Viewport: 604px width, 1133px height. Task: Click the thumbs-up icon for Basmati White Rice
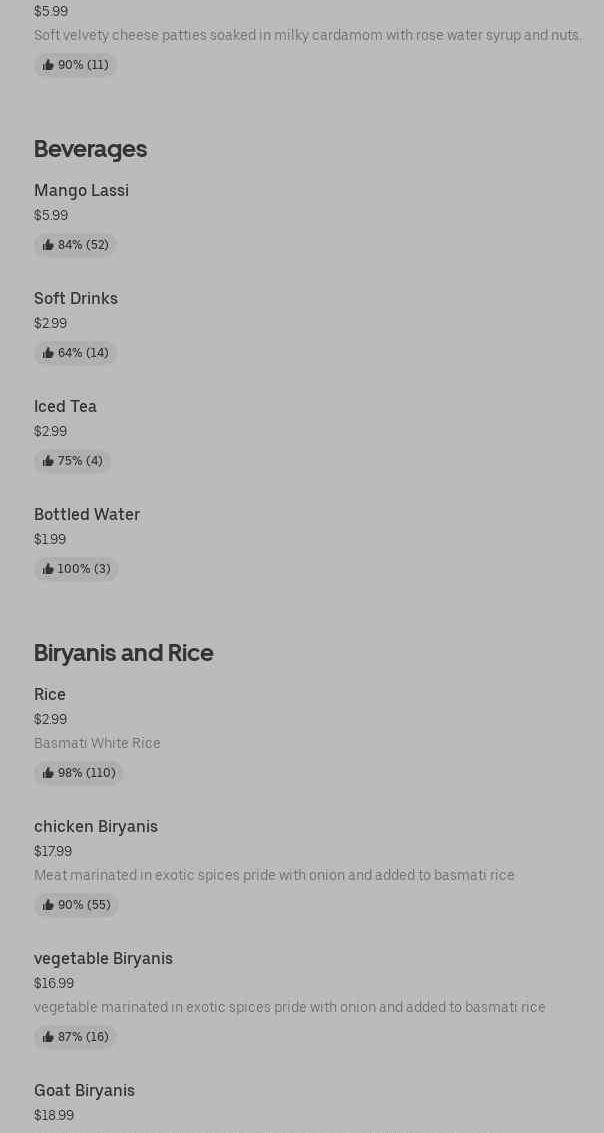click(x=48, y=773)
